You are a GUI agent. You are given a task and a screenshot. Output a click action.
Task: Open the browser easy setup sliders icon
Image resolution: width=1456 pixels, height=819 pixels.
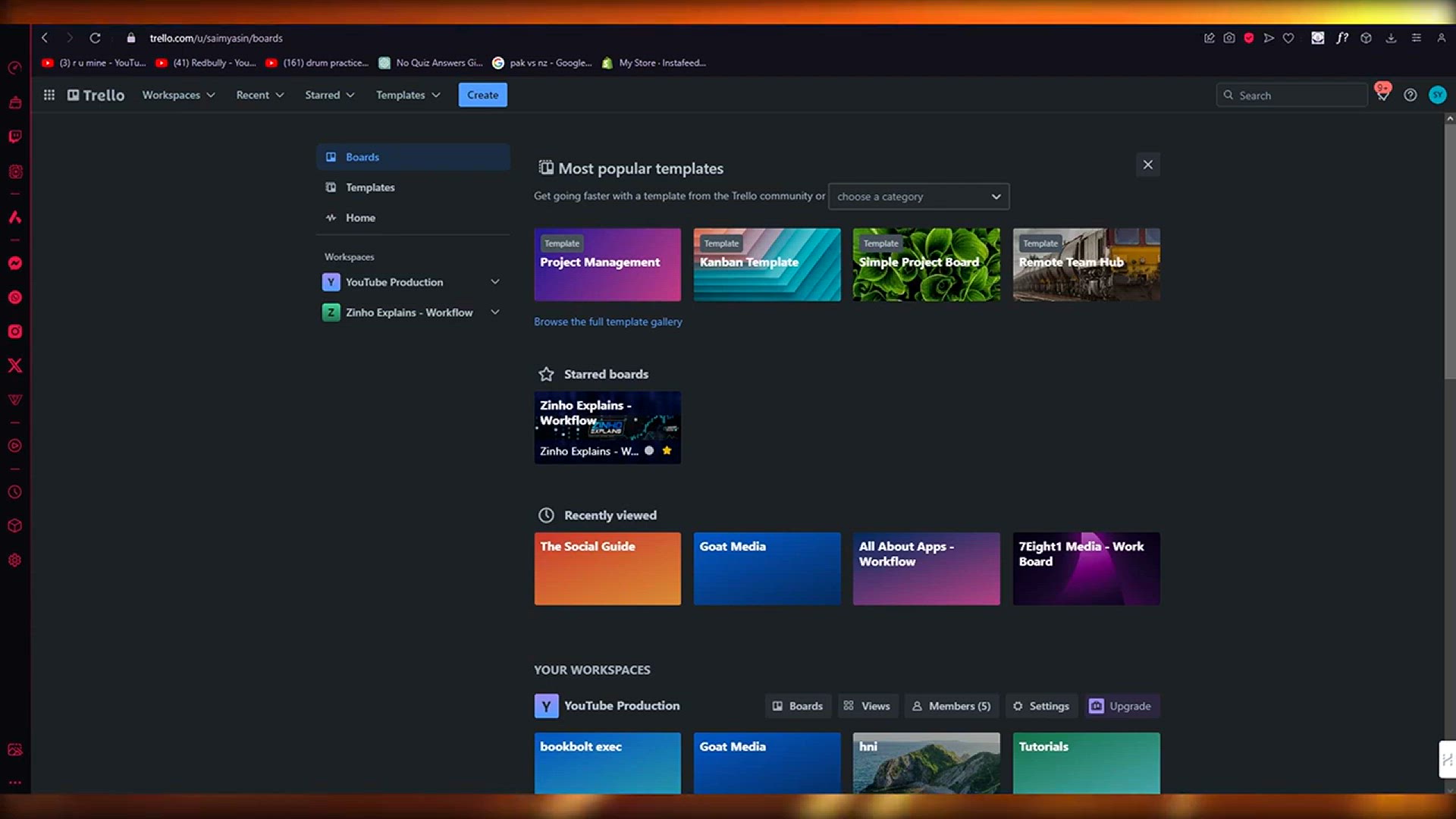coord(1416,38)
